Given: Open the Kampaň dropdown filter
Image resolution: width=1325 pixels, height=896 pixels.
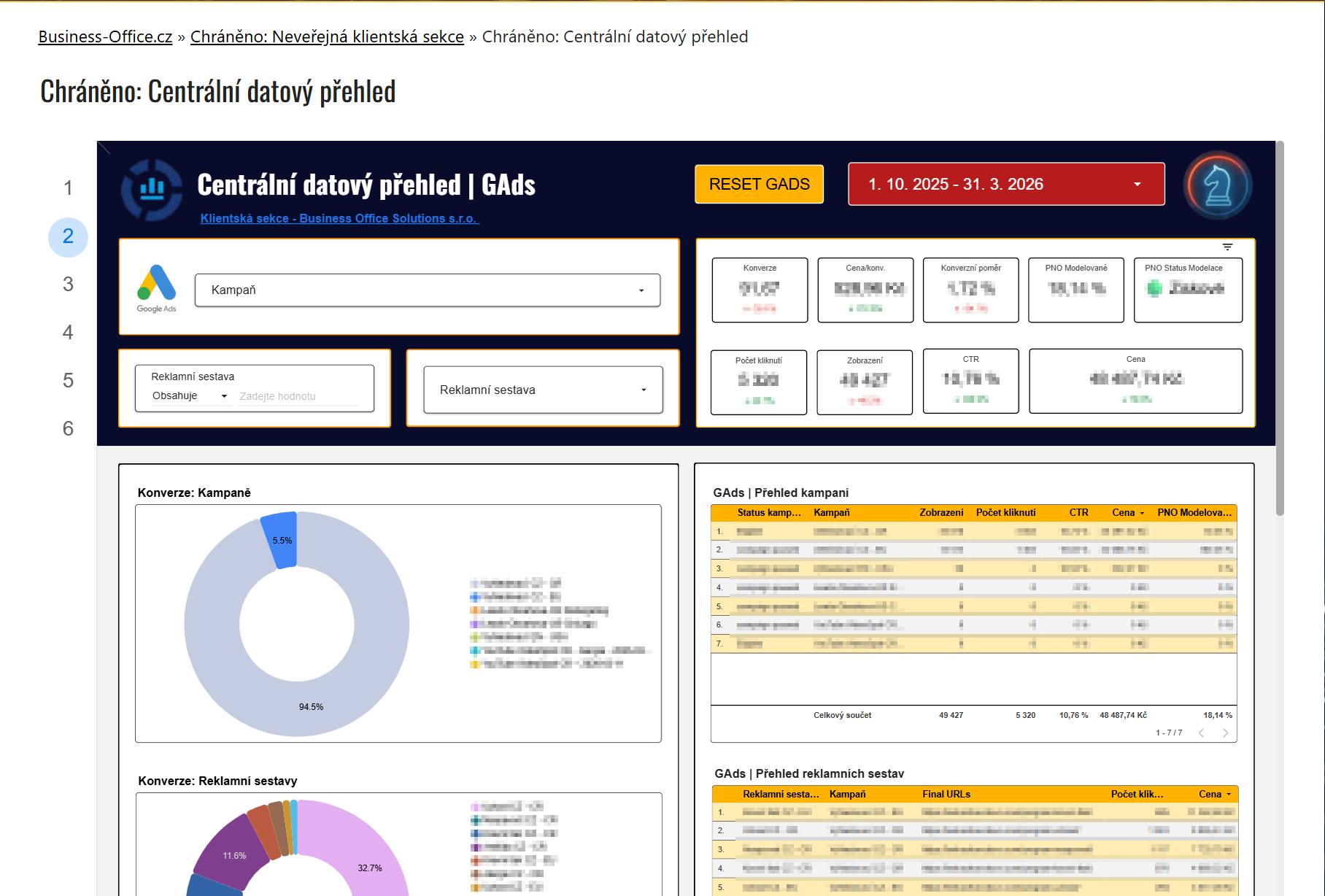Looking at the screenshot, I should pyautogui.click(x=427, y=290).
